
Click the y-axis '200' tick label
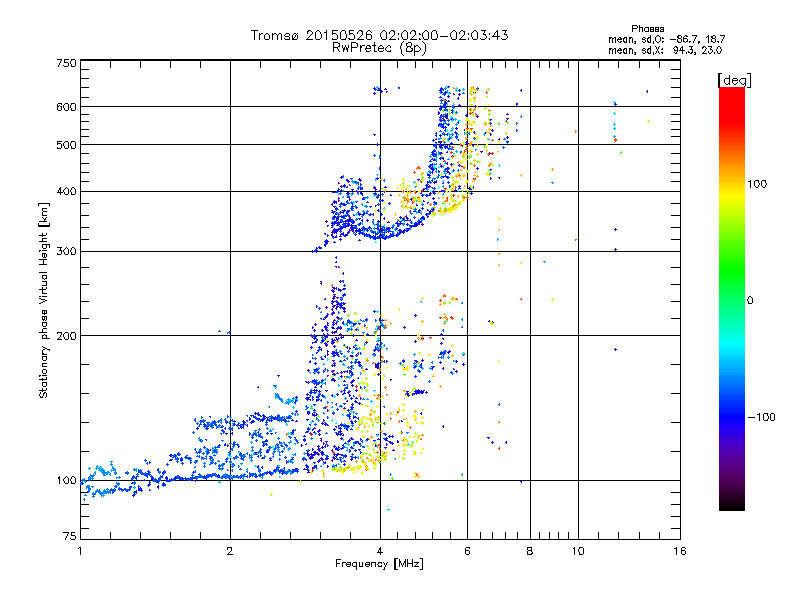[x=66, y=336]
